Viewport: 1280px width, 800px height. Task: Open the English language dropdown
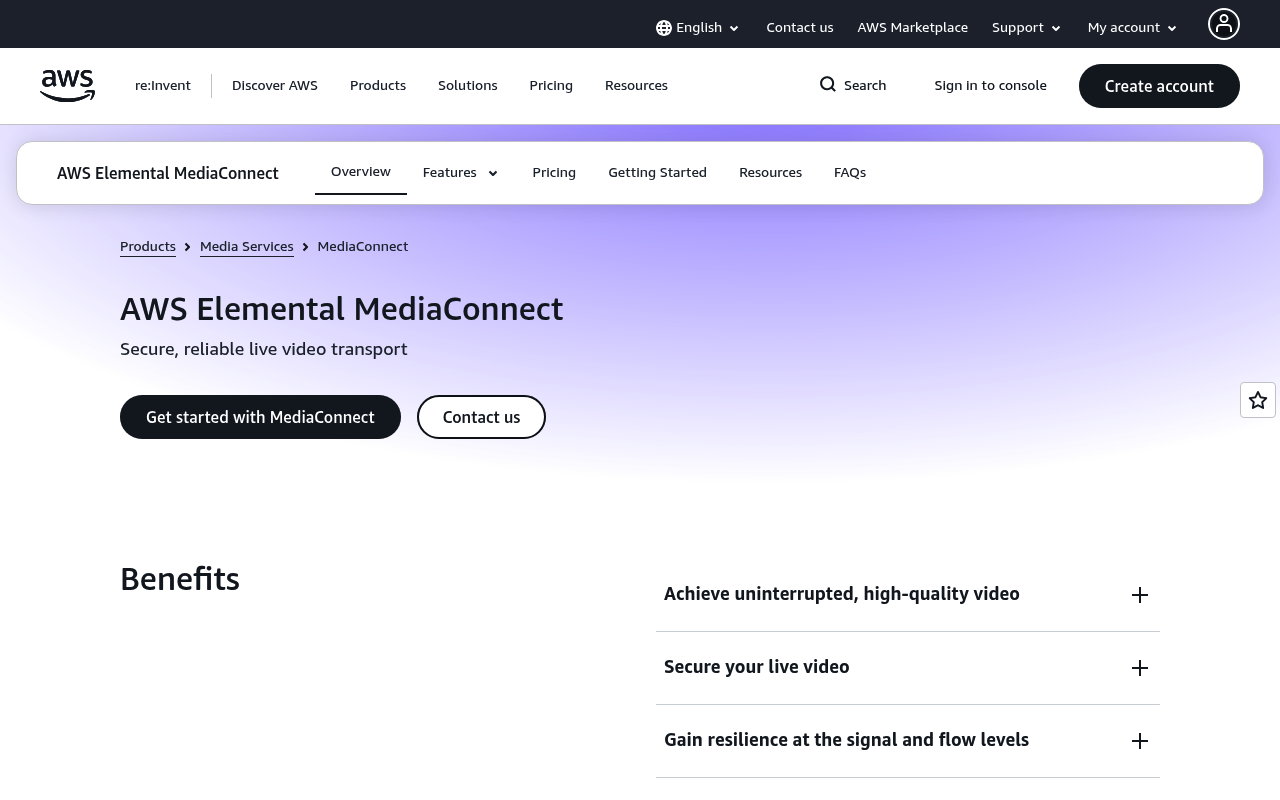[698, 28]
